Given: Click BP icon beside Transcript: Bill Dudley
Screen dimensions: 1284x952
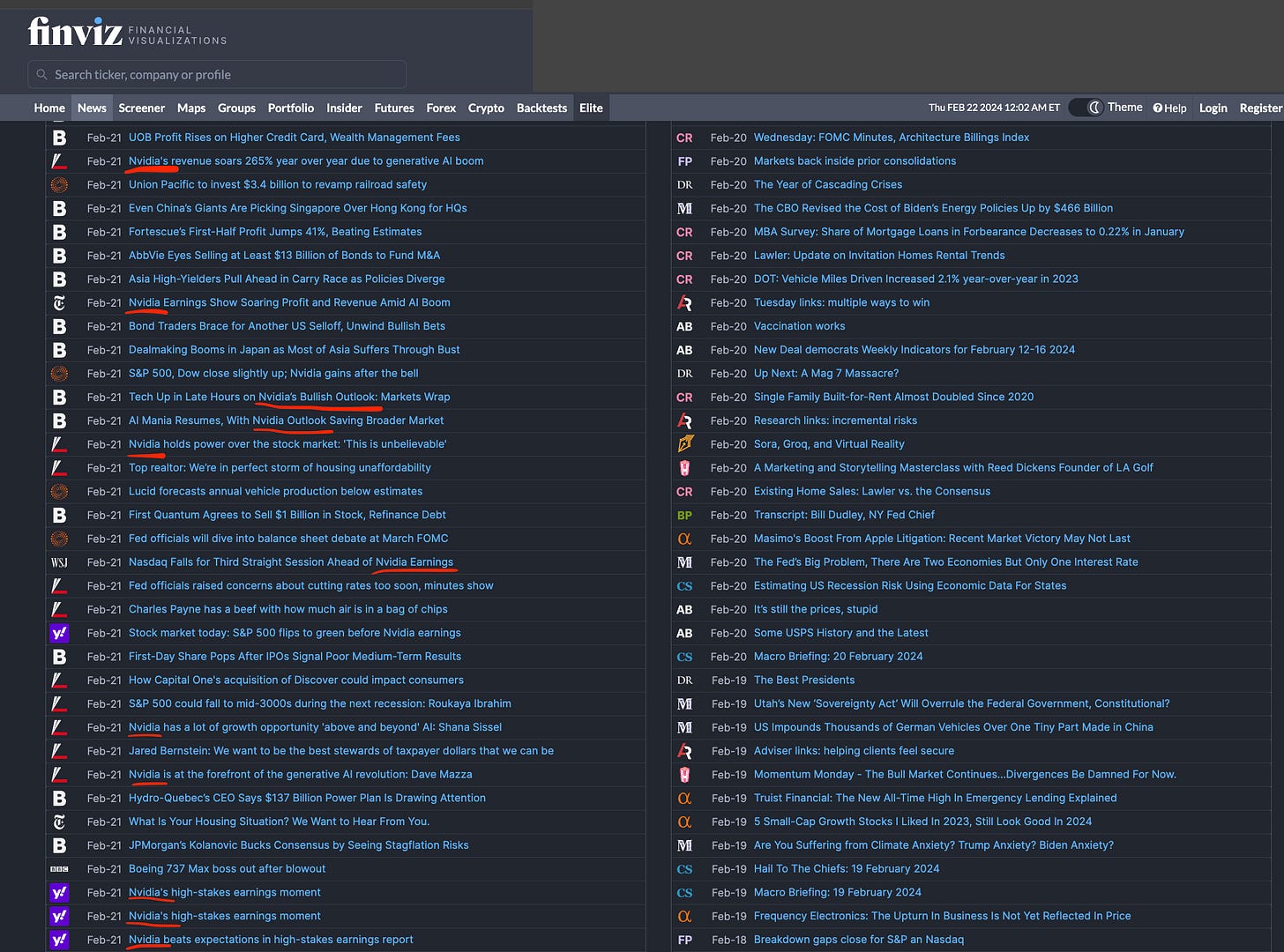Looking at the screenshot, I should [x=684, y=515].
